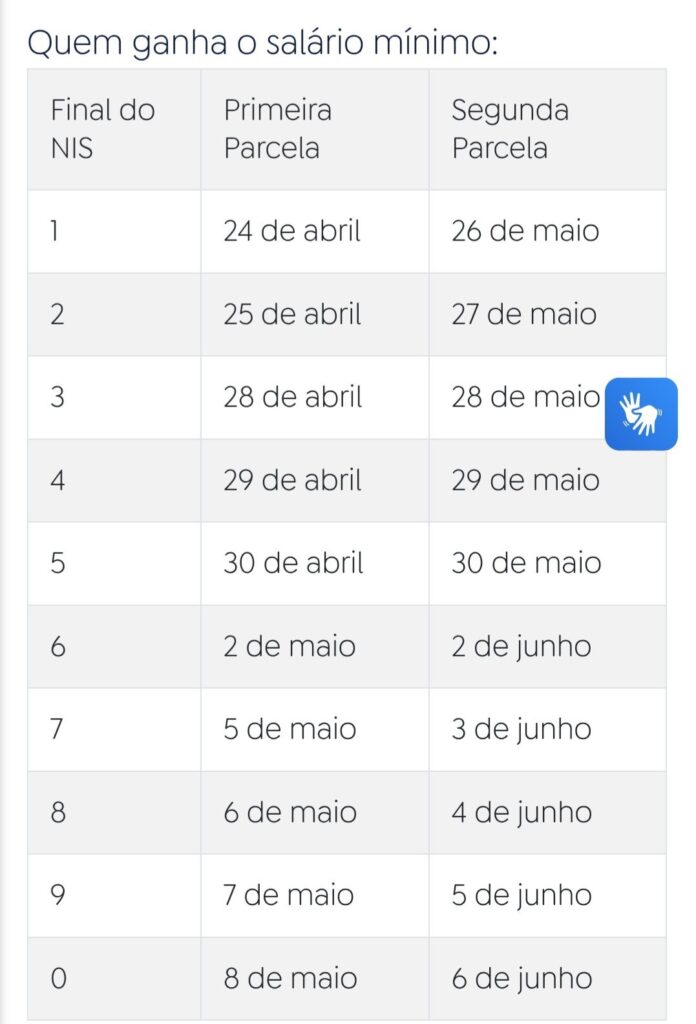Click the '29 de maio' cell
This screenshot has height=1024, width=696.
(x=548, y=480)
